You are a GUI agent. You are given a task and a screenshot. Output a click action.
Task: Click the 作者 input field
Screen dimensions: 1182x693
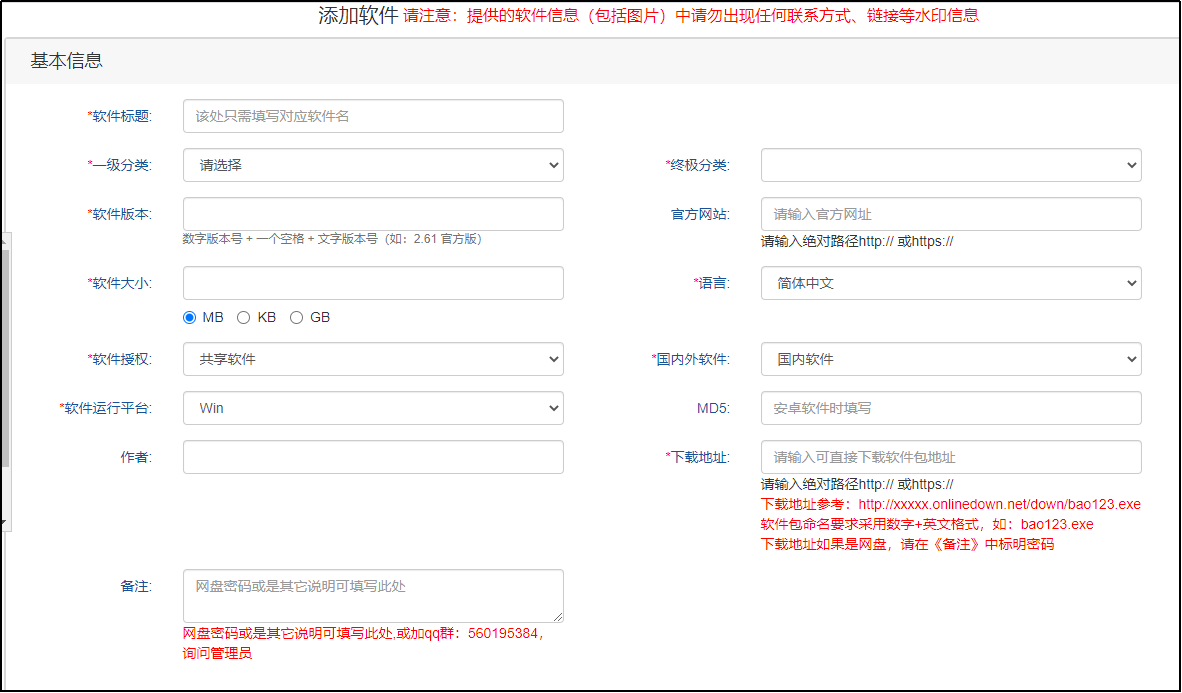pos(373,457)
